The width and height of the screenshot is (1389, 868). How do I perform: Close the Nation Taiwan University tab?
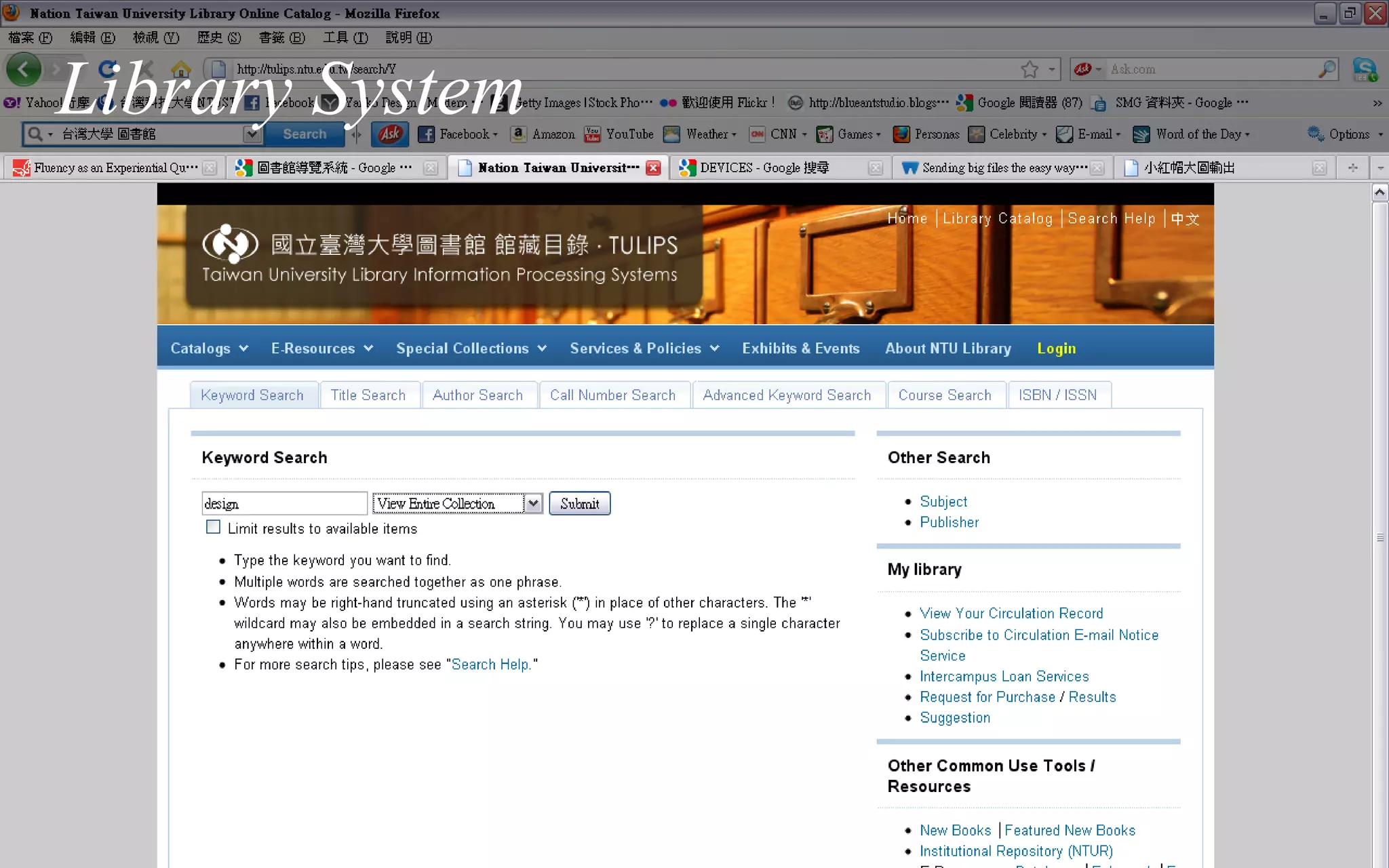653,168
